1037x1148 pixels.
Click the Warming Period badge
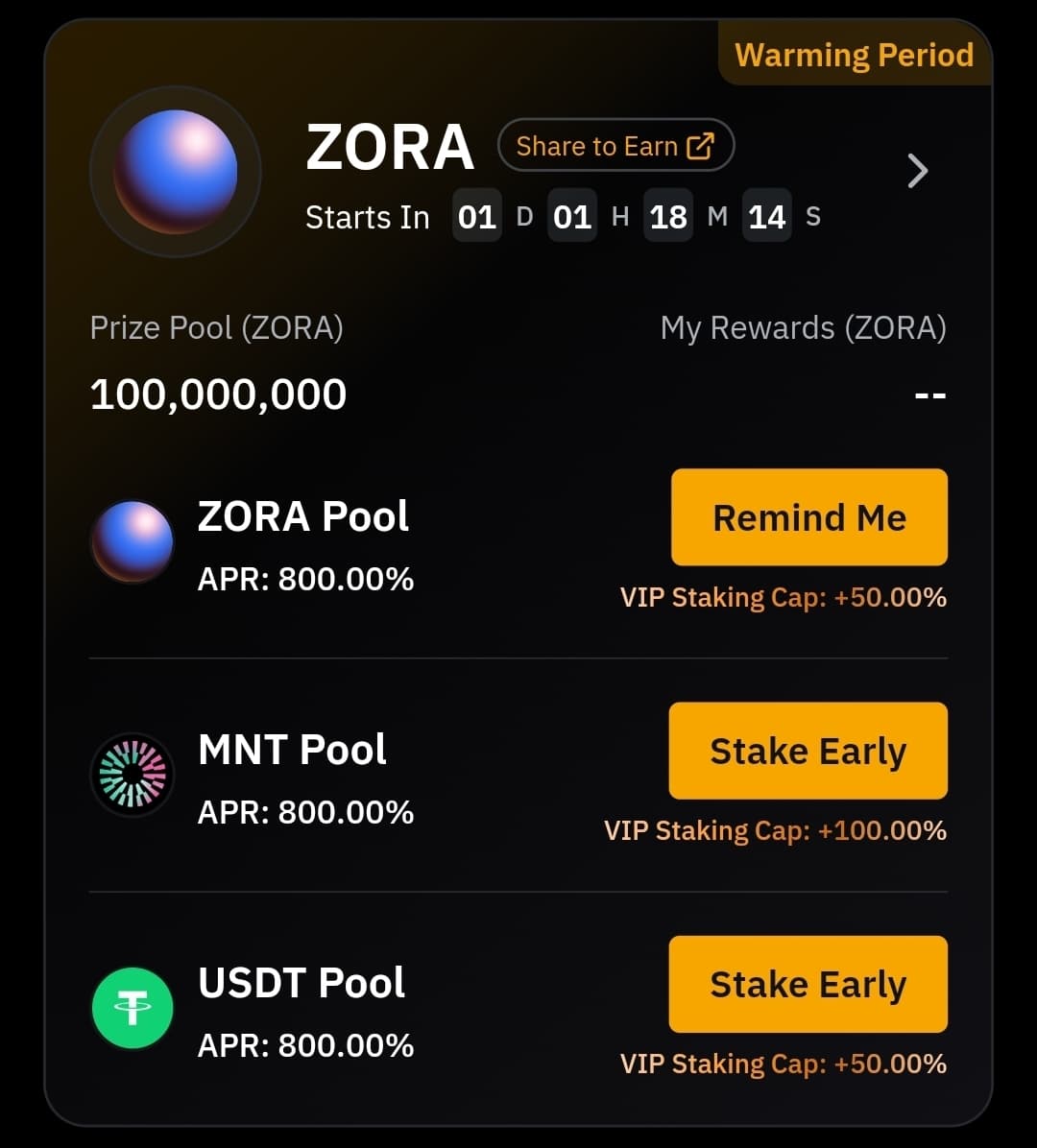854,55
